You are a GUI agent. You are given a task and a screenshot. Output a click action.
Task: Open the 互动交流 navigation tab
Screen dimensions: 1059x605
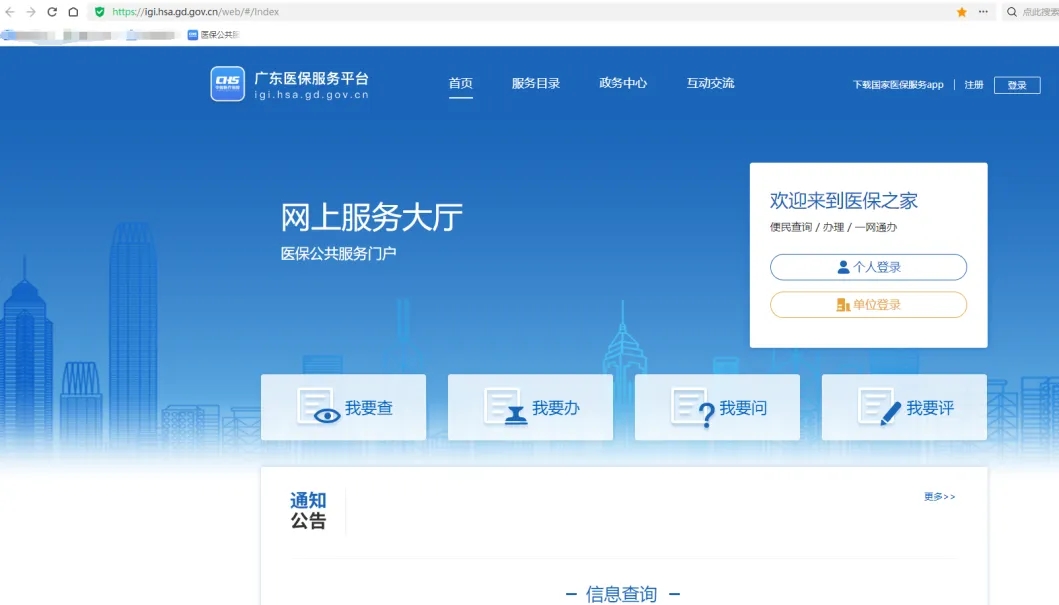coord(710,84)
